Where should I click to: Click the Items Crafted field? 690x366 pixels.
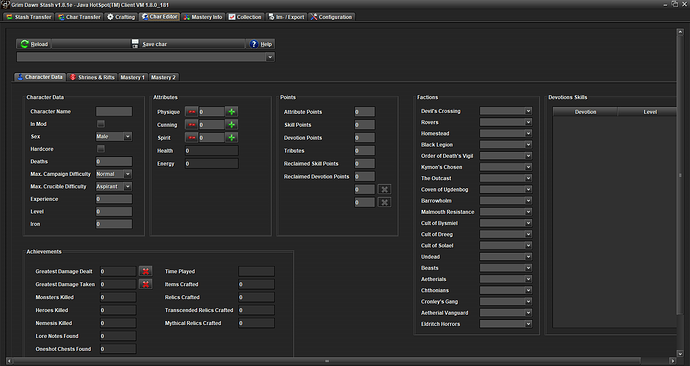pyautogui.click(x=257, y=284)
